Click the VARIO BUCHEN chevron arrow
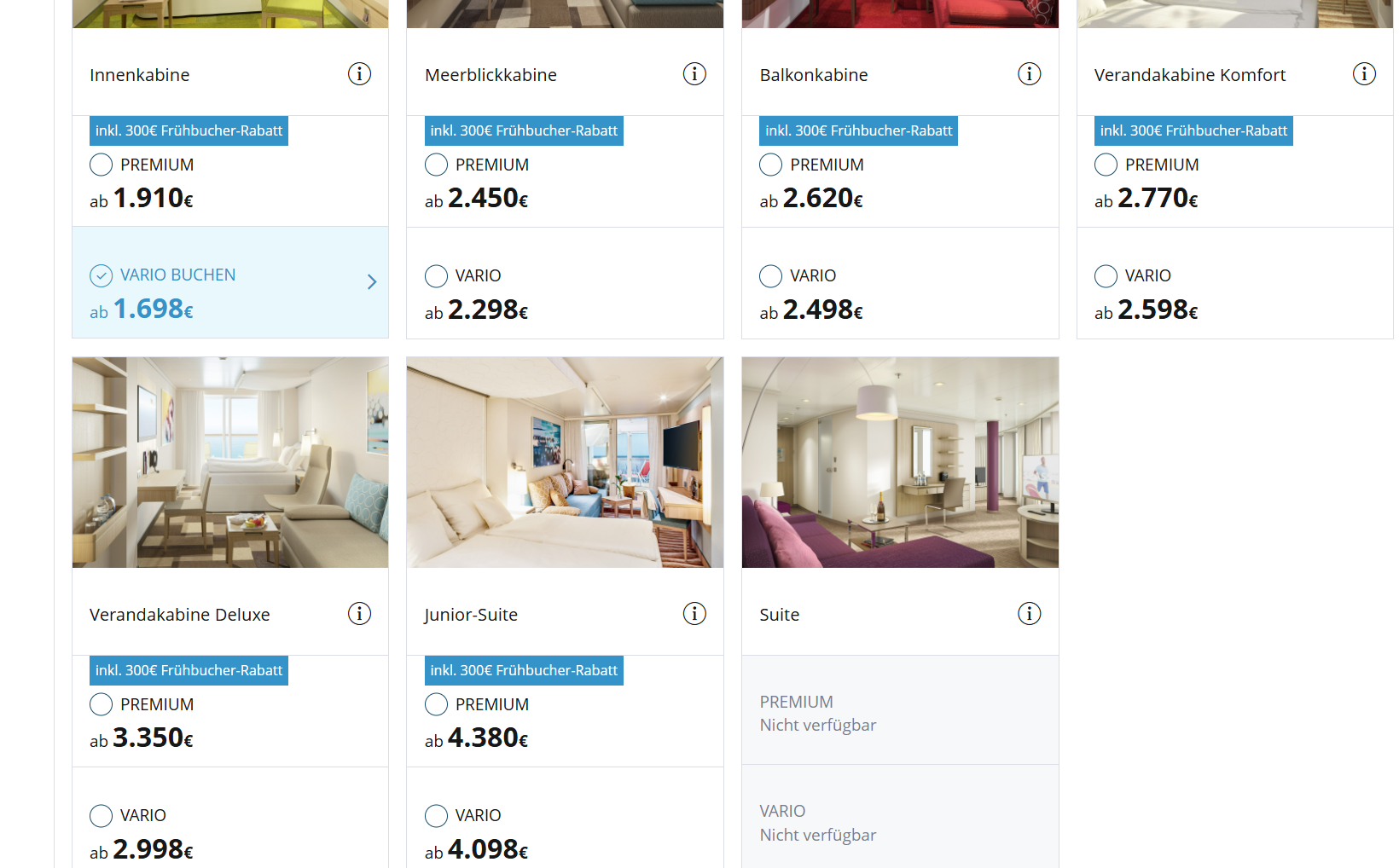 (372, 282)
